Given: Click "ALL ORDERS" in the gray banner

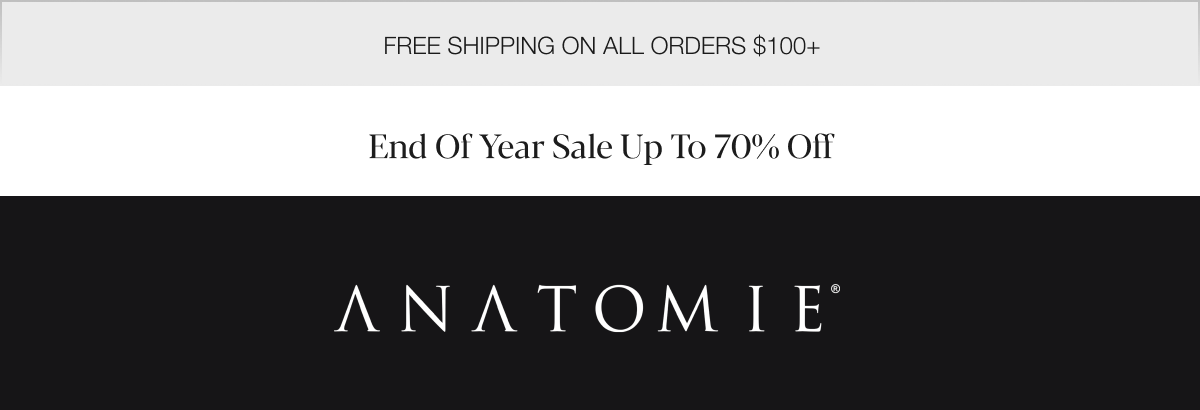Looking at the screenshot, I should click(x=675, y=46).
